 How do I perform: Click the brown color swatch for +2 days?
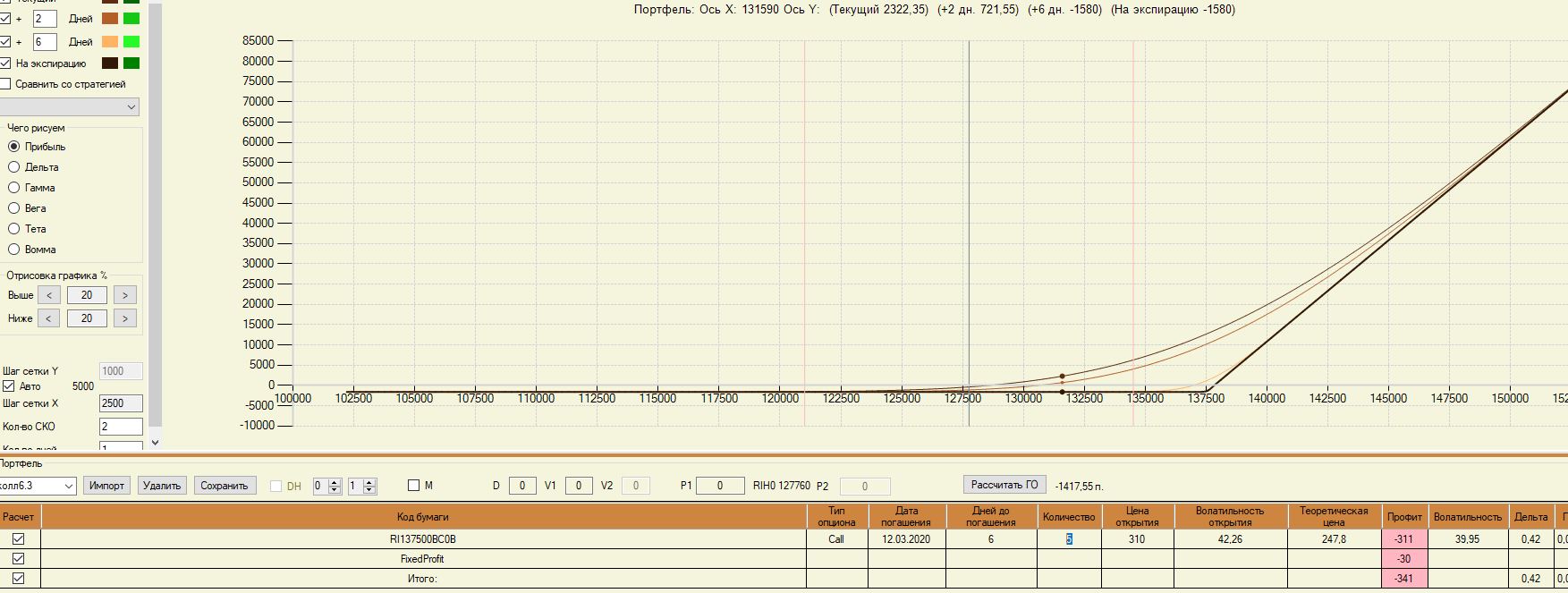click(x=110, y=18)
